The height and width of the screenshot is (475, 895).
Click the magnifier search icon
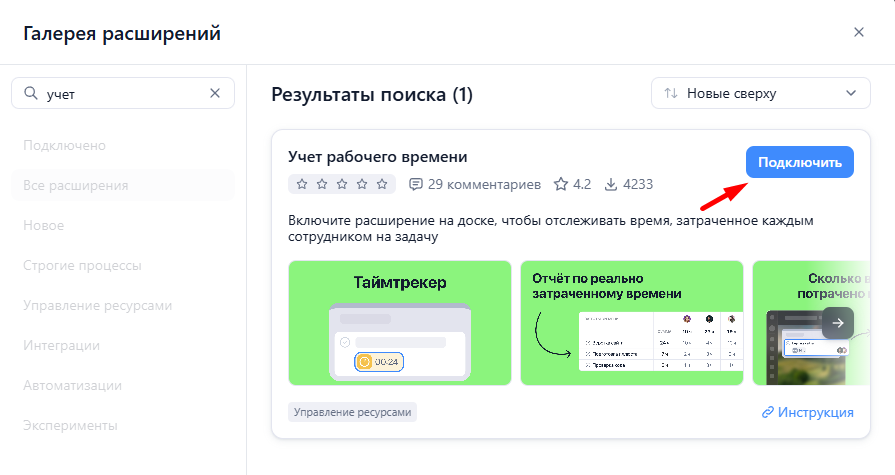(x=30, y=93)
